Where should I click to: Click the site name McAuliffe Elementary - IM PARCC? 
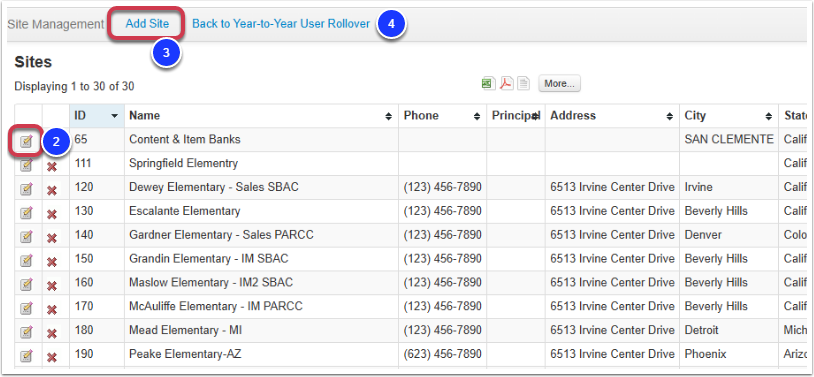pos(216,307)
